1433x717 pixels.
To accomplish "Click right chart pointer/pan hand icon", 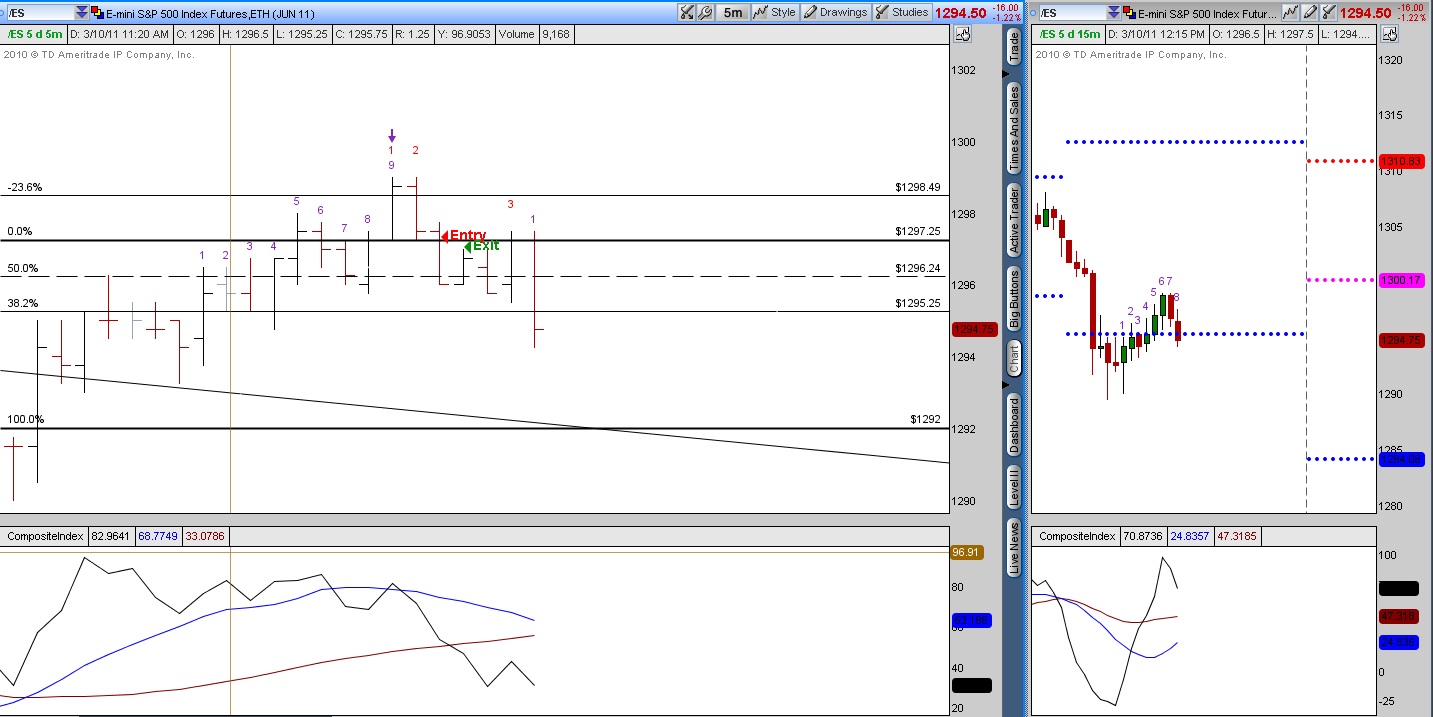I will click(x=1389, y=34).
